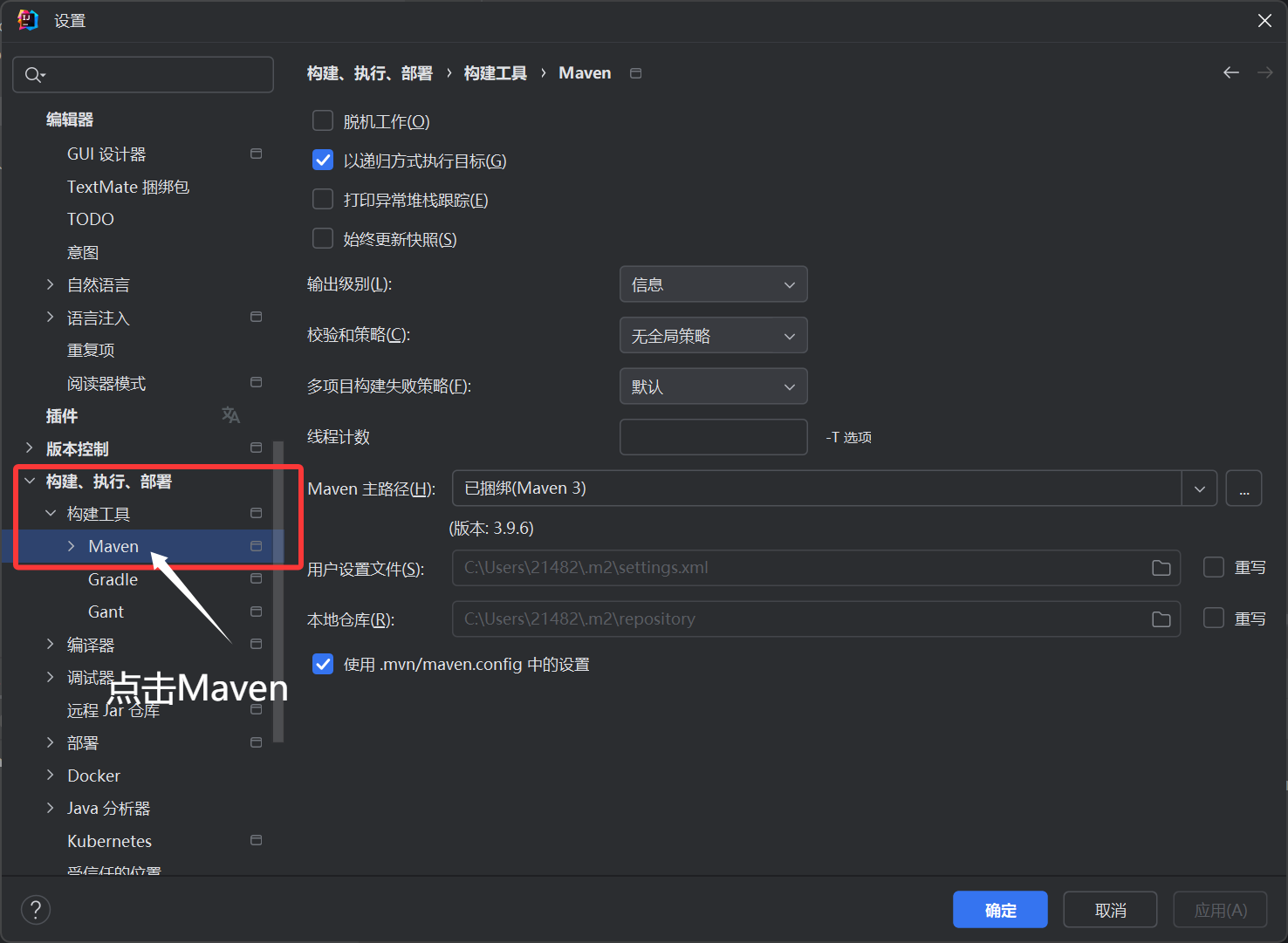Select 构建工具 in the breadcrumb

coord(495,73)
